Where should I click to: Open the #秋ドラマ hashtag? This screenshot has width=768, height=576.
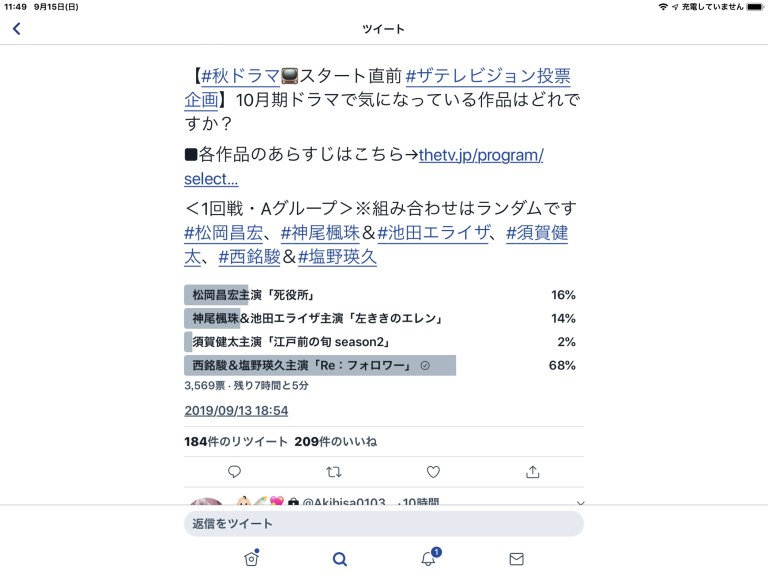tap(238, 76)
